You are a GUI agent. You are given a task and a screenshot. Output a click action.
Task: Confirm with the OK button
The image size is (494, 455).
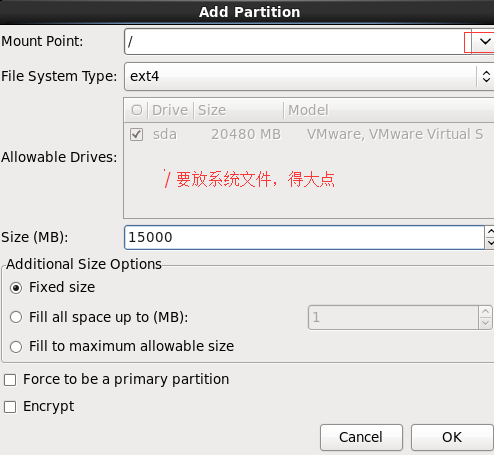pyautogui.click(x=452, y=437)
